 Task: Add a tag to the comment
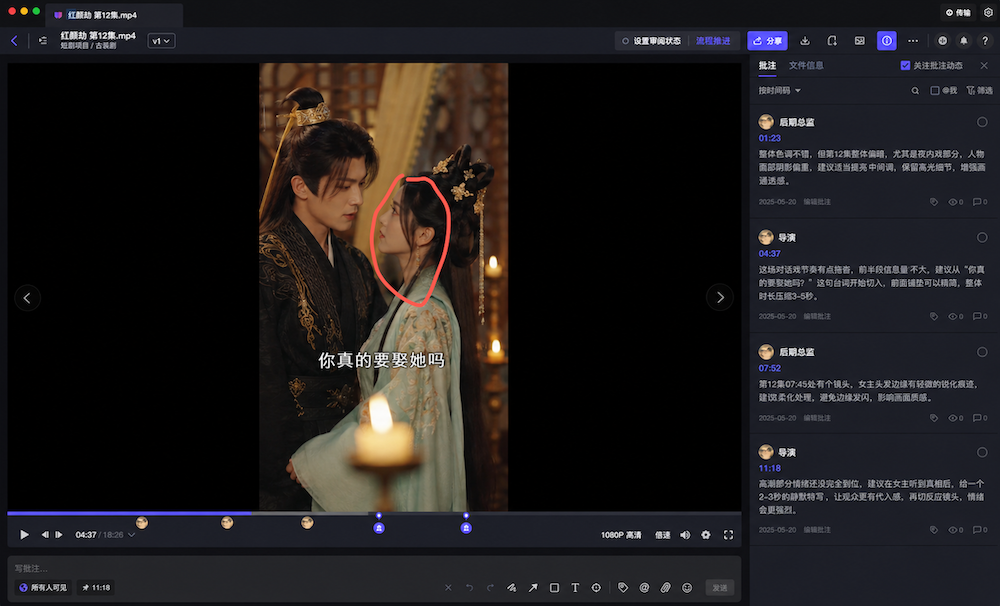coord(623,588)
